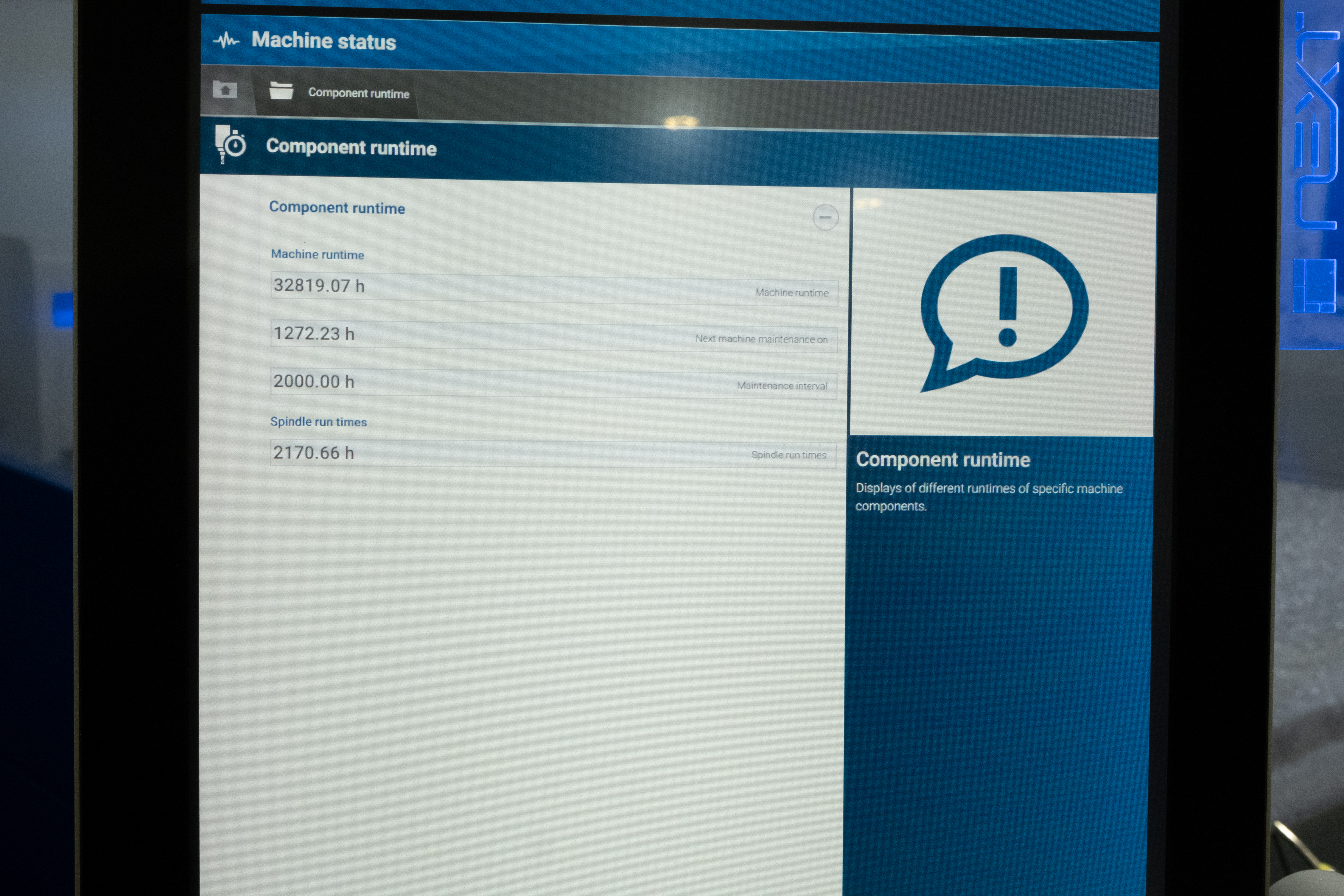Select the 32819.07 h machine runtime field

(554, 289)
